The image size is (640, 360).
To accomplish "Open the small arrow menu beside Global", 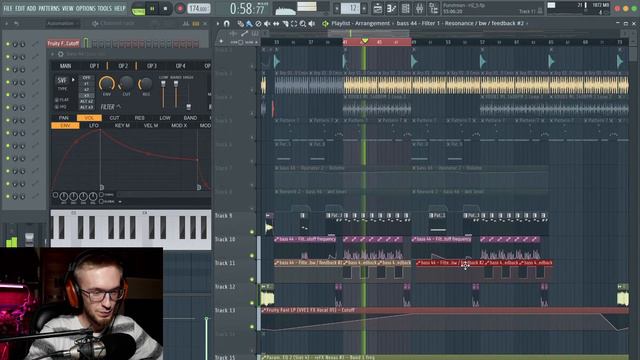I will pos(120,202).
